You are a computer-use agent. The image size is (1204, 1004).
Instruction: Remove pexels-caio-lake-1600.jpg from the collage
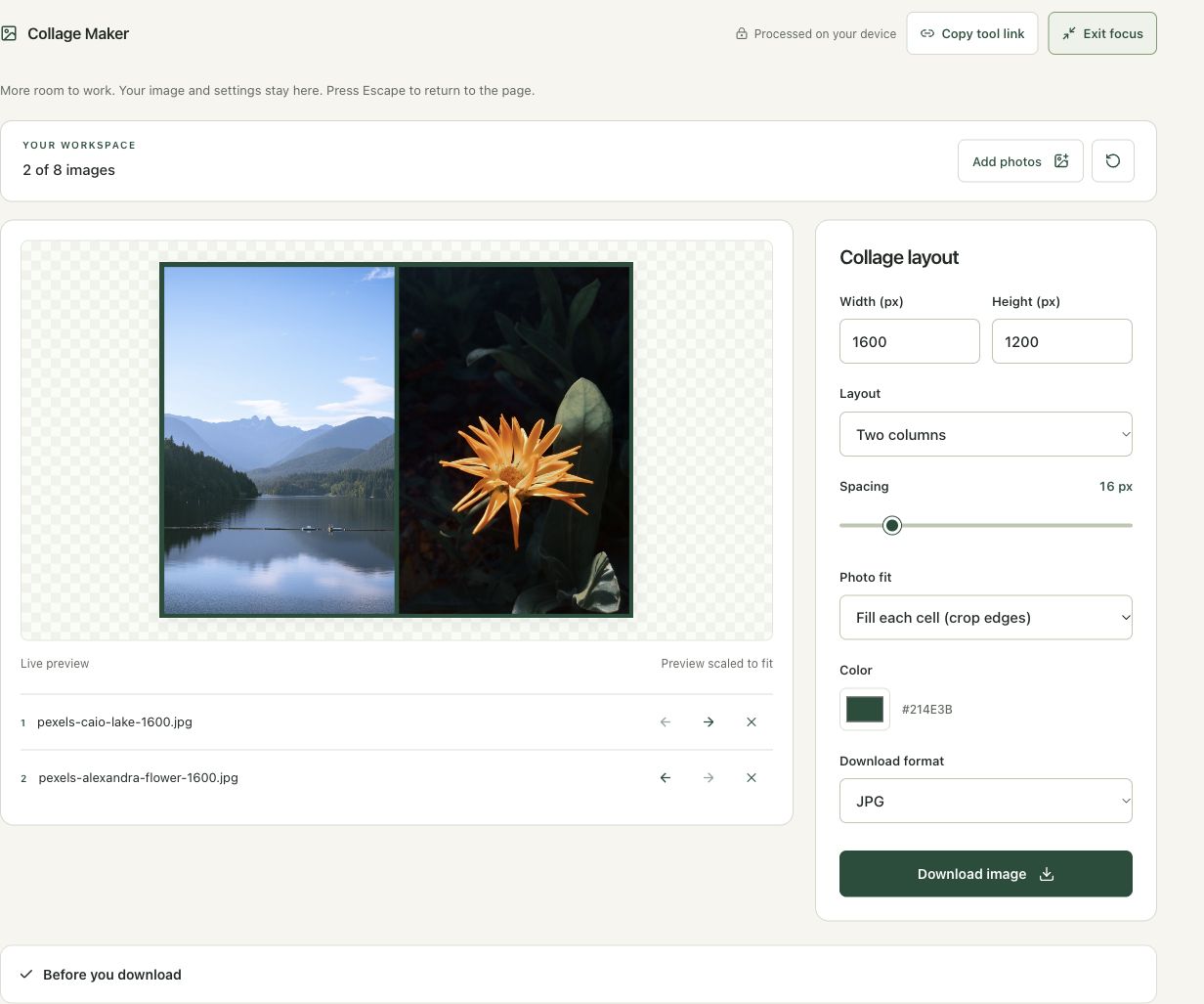coord(752,722)
